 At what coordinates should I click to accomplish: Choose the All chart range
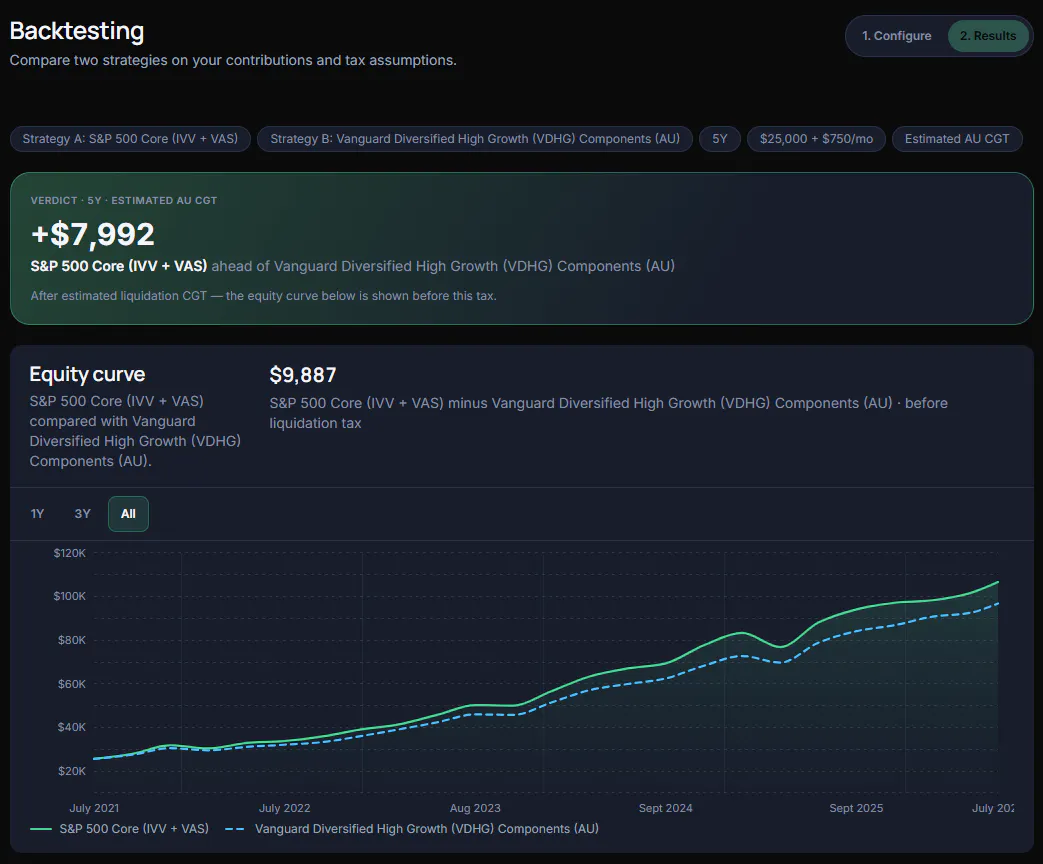pyautogui.click(x=128, y=513)
